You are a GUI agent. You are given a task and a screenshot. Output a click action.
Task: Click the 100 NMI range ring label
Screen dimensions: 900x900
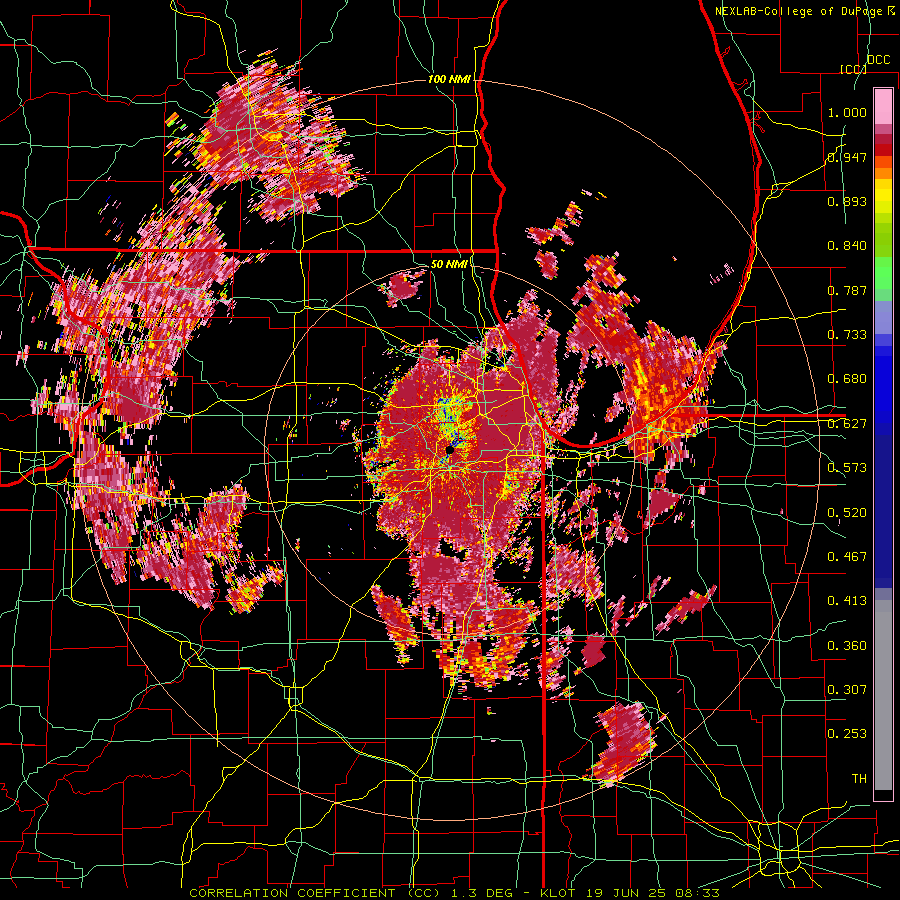point(449,79)
